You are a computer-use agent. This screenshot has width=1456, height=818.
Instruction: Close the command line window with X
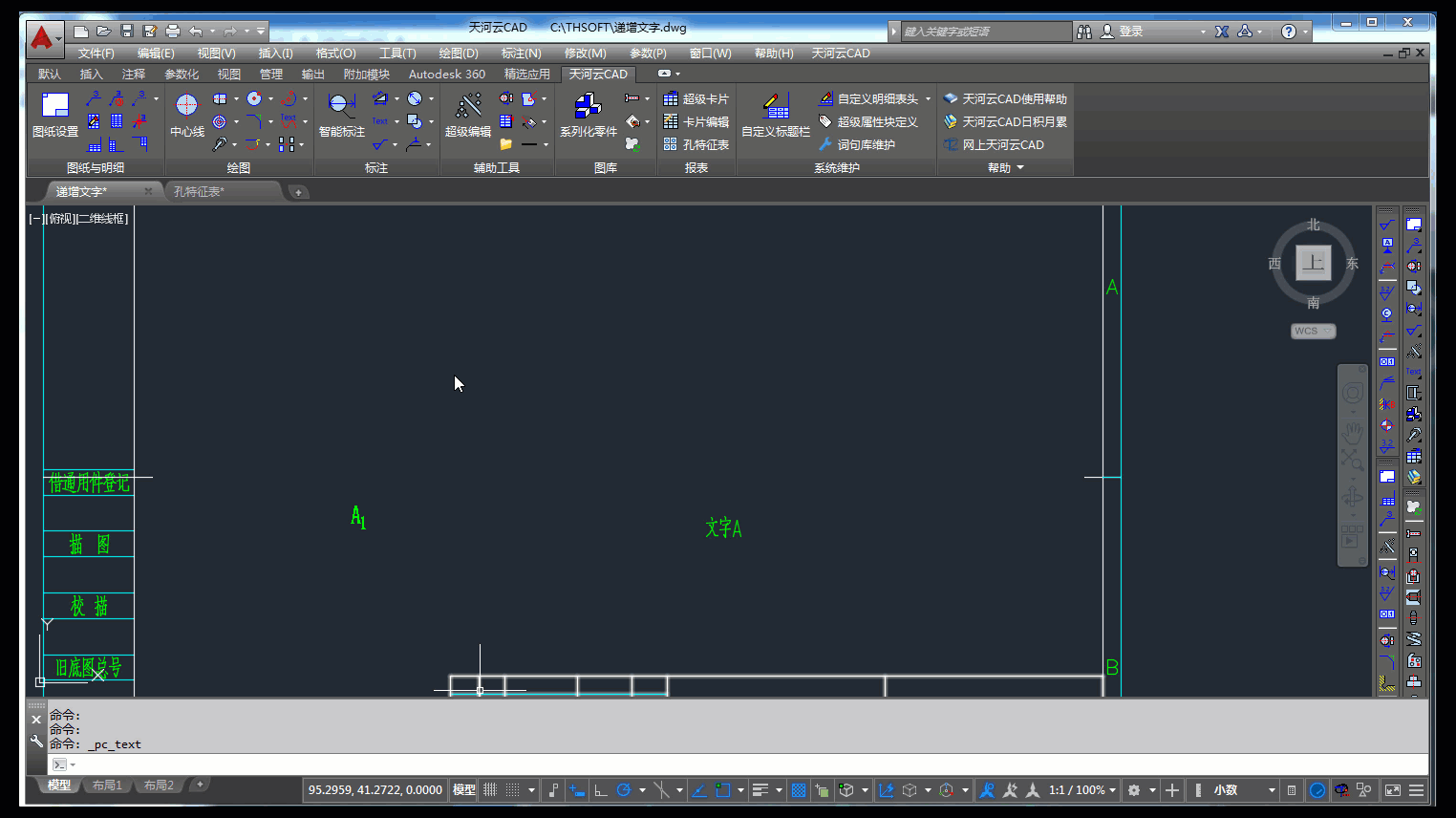pyautogui.click(x=36, y=721)
